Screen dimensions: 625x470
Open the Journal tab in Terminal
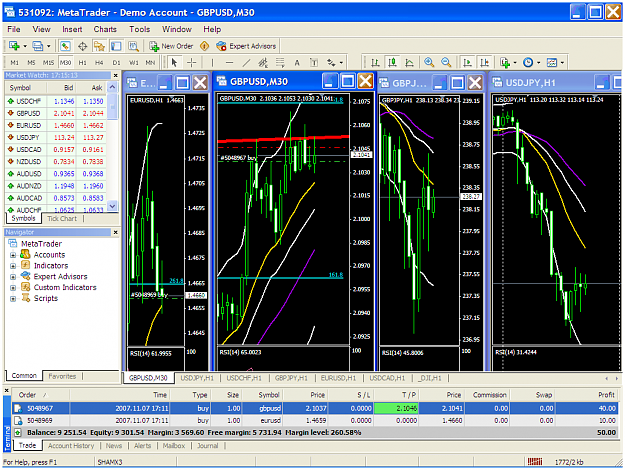(x=208, y=446)
